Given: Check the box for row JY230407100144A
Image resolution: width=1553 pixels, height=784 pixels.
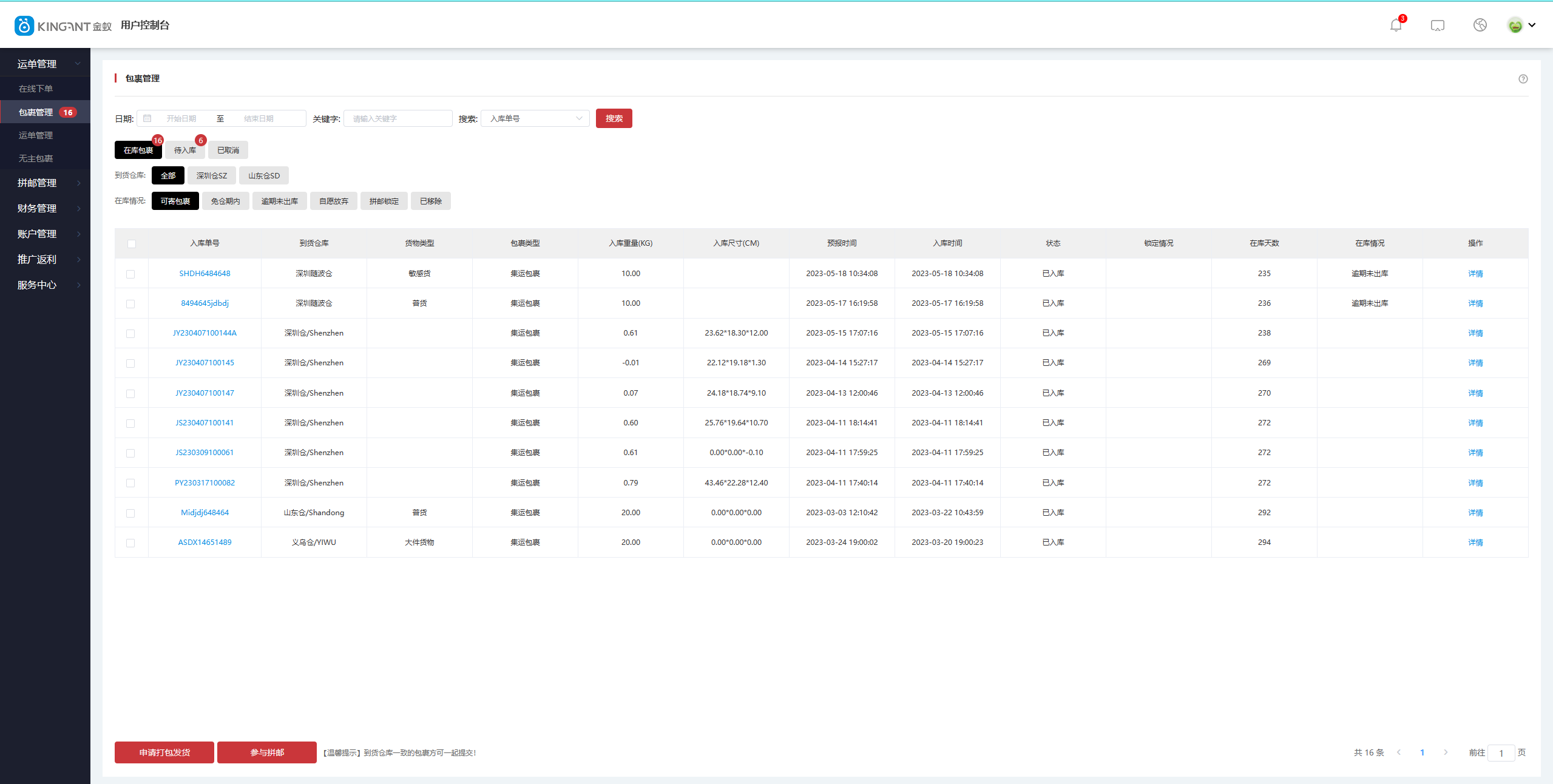Looking at the screenshot, I should (x=130, y=334).
